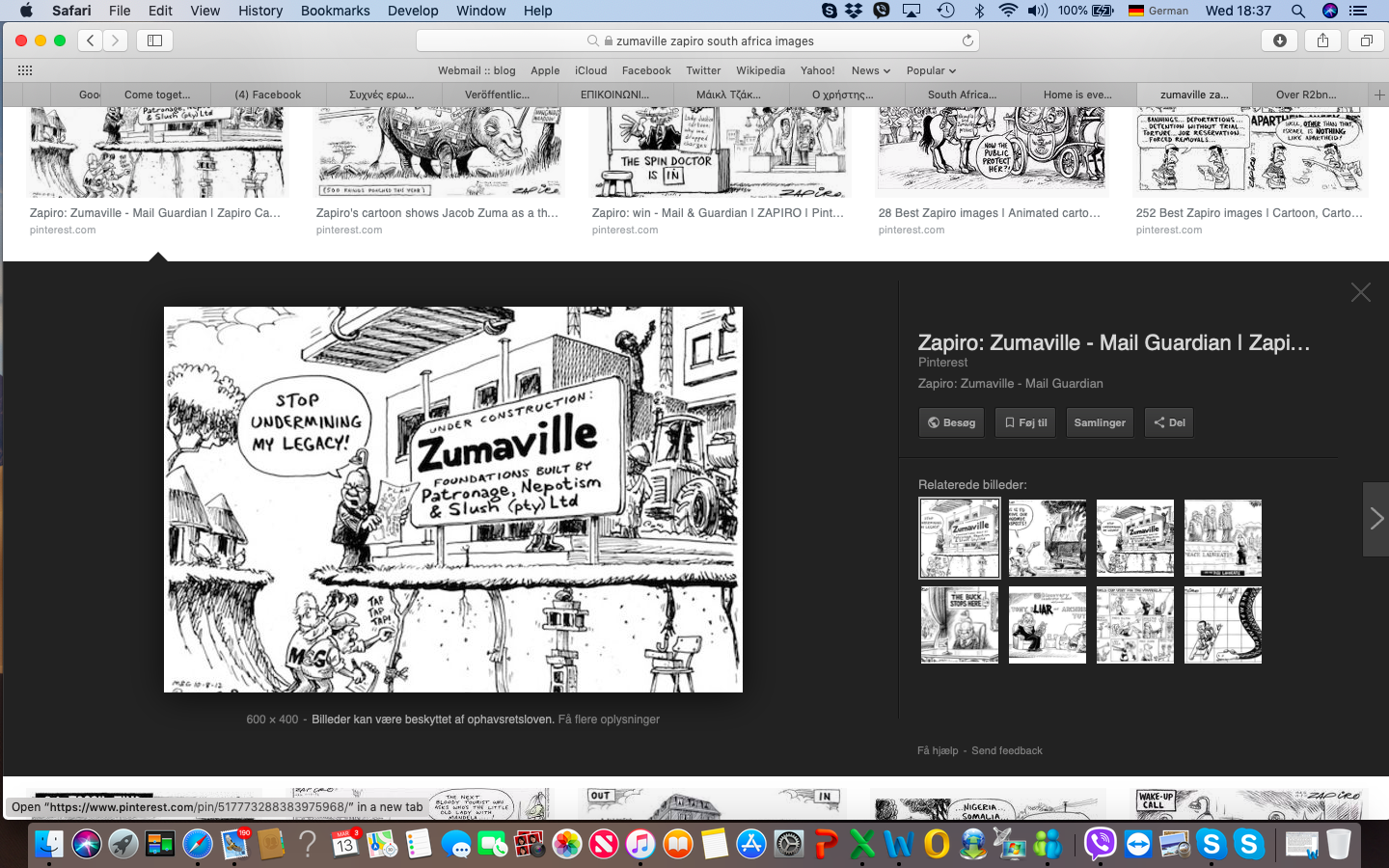Switch to Home is eve... tab
This screenshot has height=868, width=1389.
tap(1077, 95)
